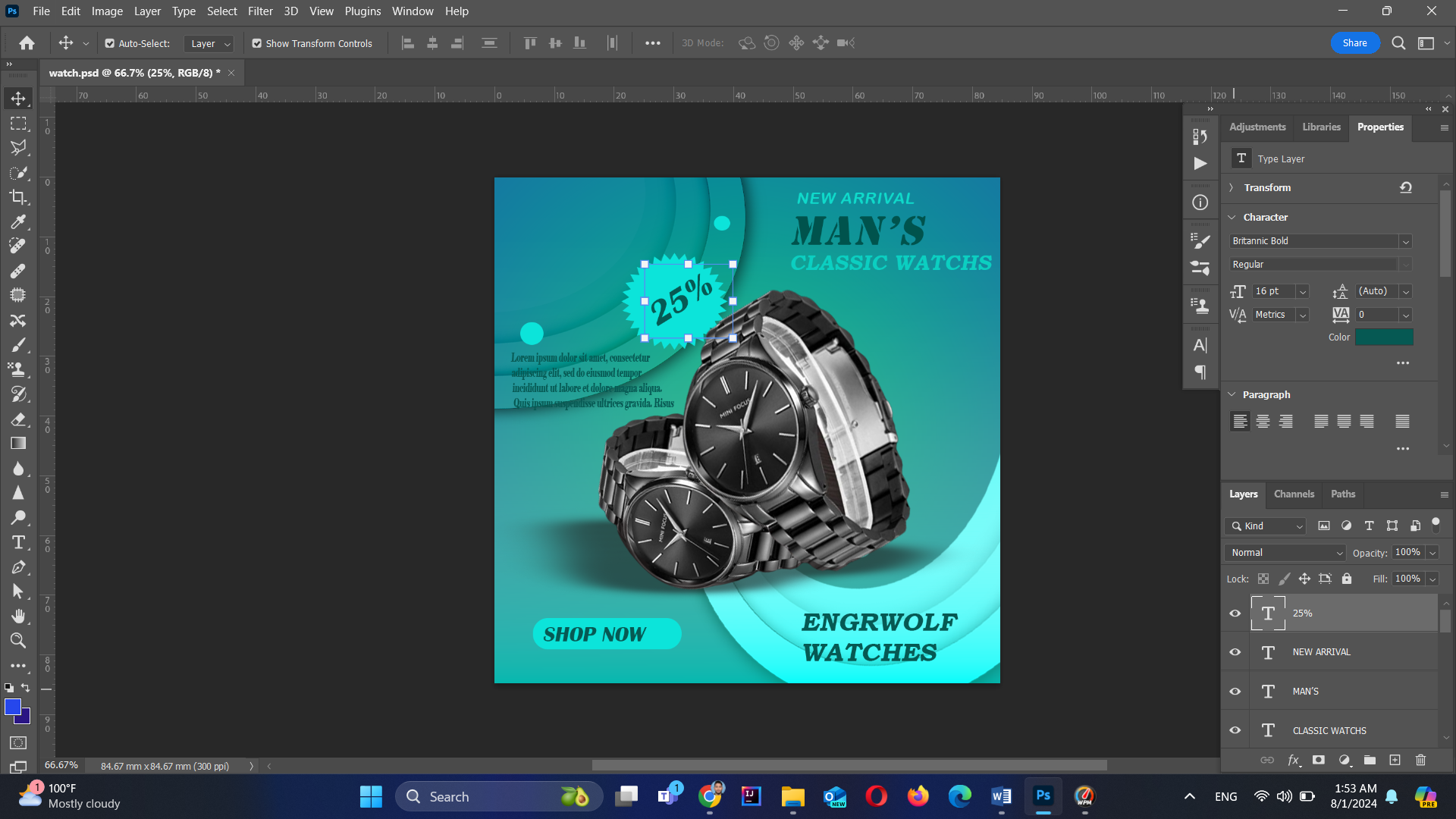Open the Layer menu
The height and width of the screenshot is (819, 1456).
coord(147,11)
